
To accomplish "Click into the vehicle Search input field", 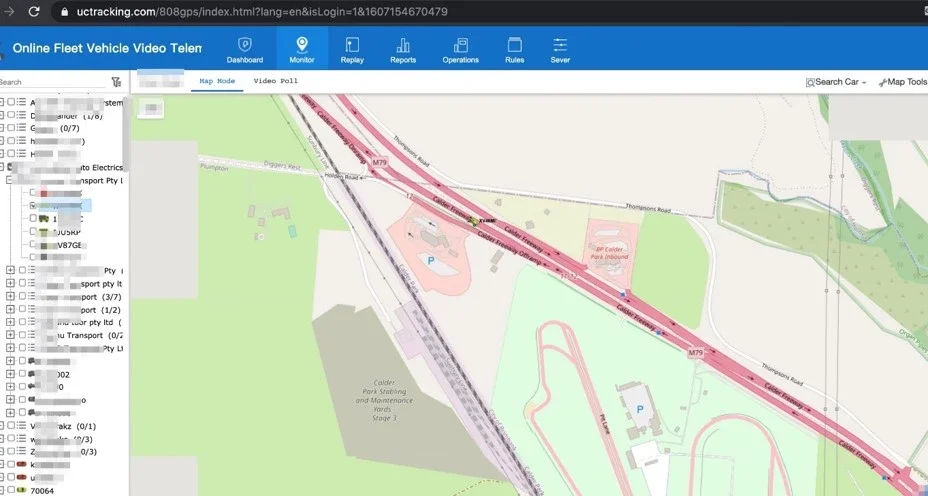I will tap(53, 82).
